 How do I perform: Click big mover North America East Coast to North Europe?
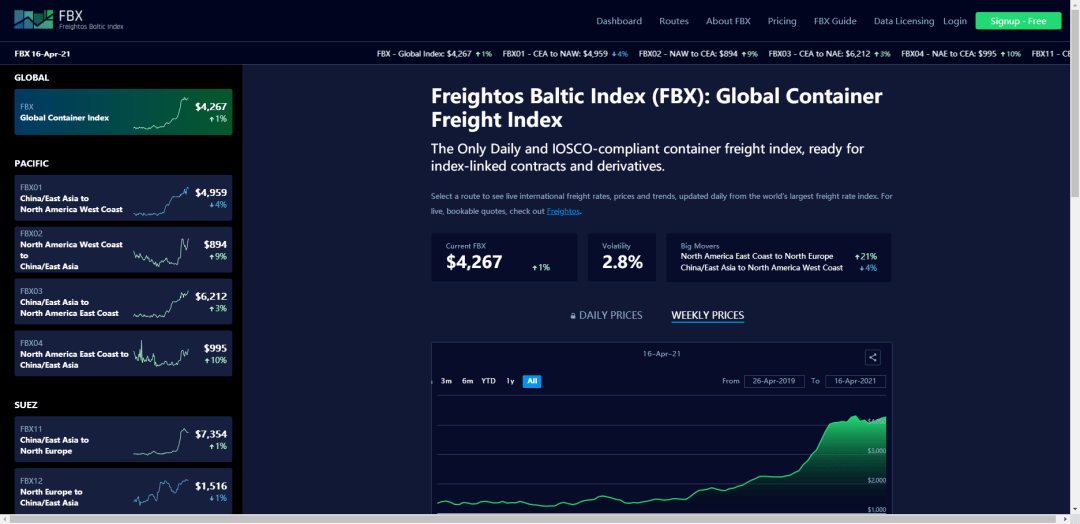756,256
